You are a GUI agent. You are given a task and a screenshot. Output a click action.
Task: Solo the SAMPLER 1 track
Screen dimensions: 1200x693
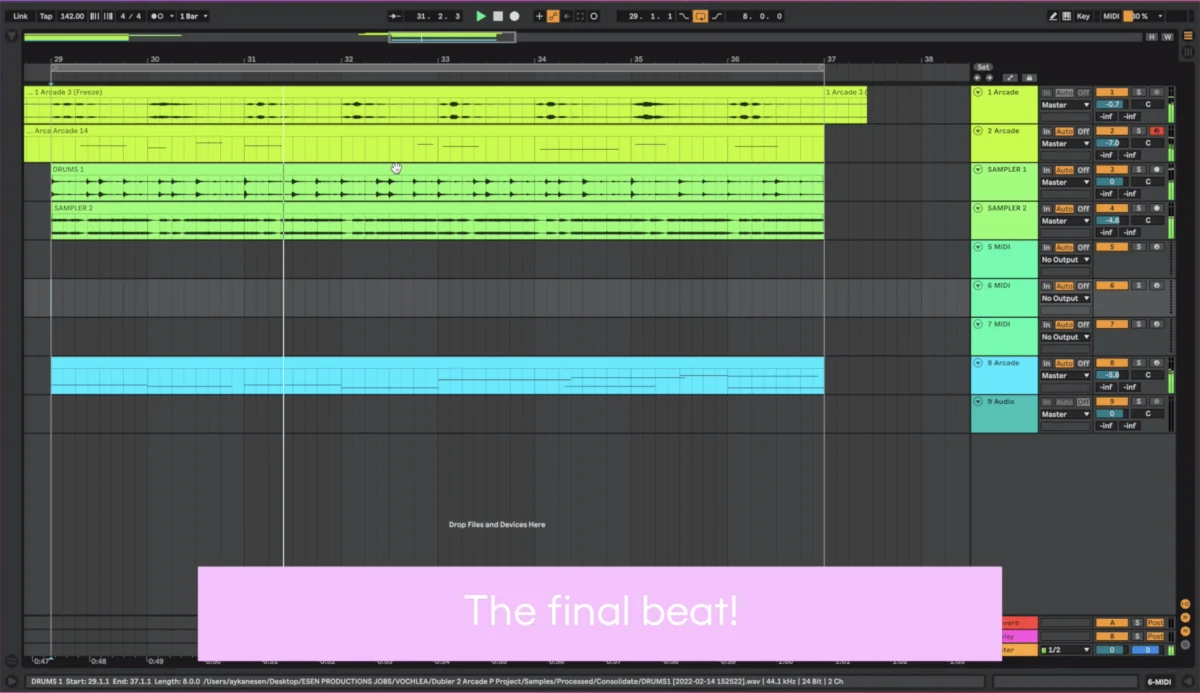pyautogui.click(x=1138, y=170)
